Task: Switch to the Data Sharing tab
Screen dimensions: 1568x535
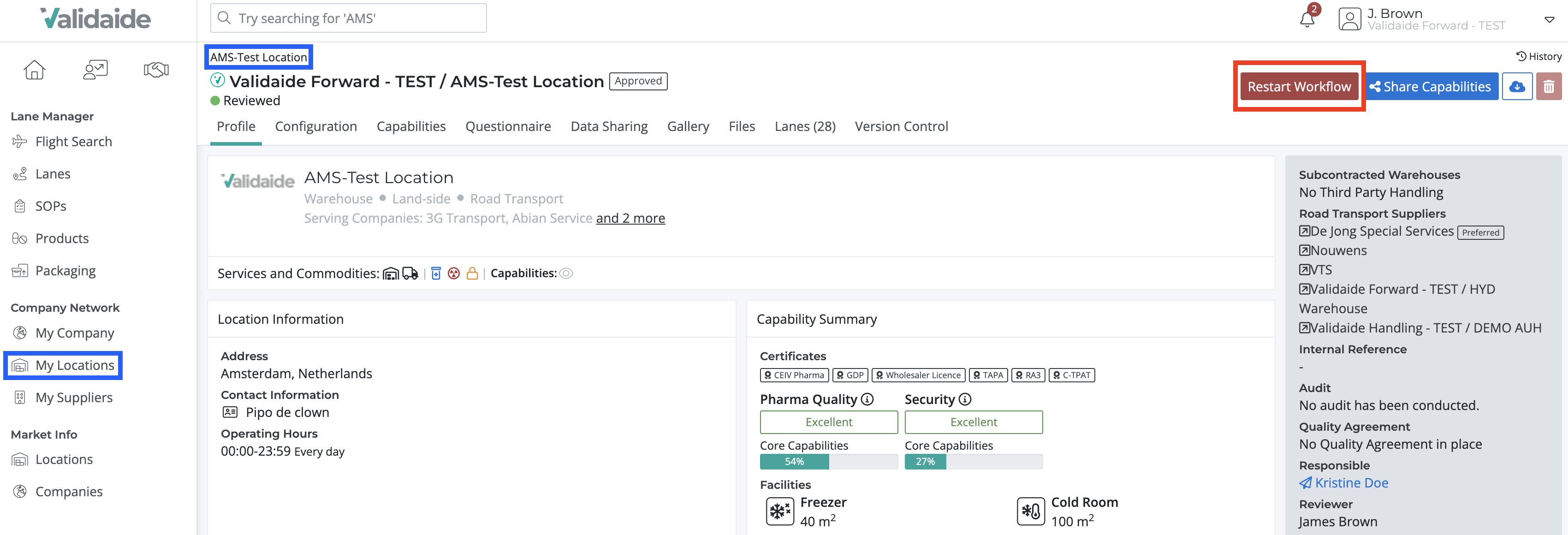Action: pyautogui.click(x=609, y=126)
